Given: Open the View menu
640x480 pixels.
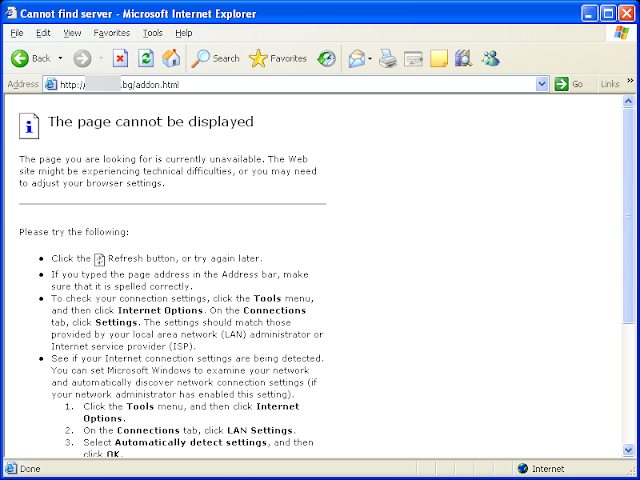Looking at the screenshot, I should click(x=72, y=33).
